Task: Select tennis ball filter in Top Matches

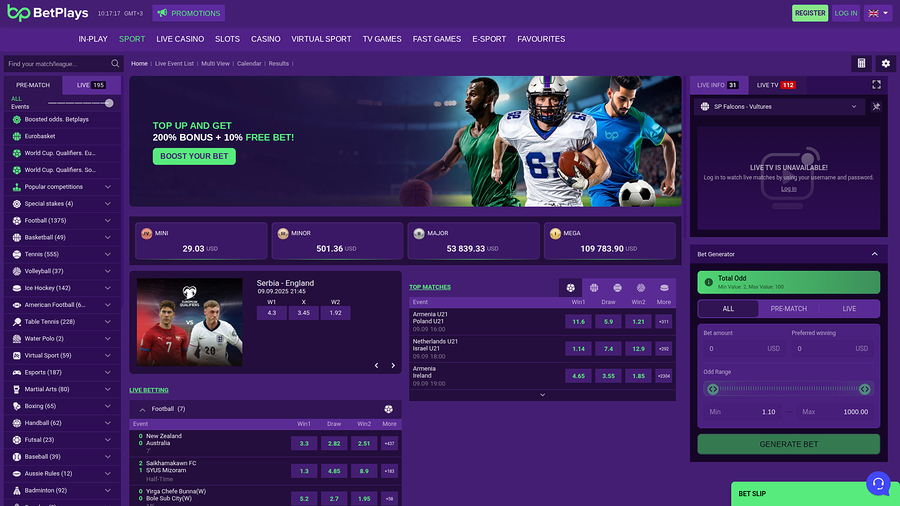Action: pos(618,288)
